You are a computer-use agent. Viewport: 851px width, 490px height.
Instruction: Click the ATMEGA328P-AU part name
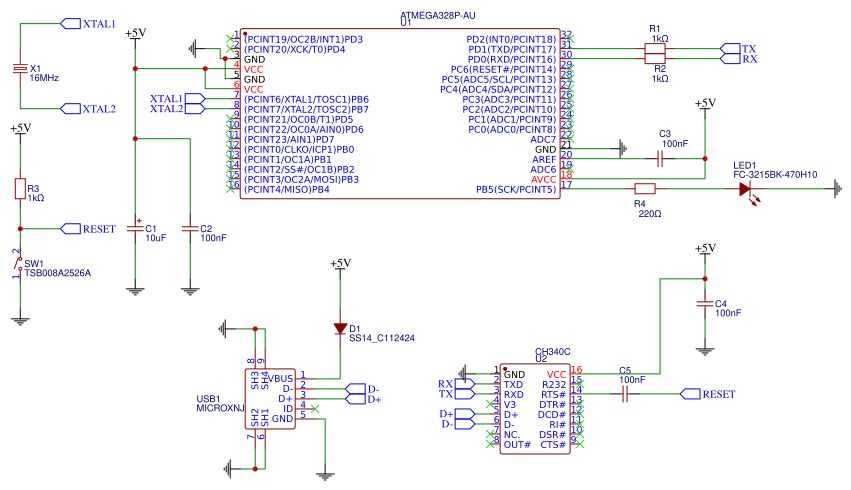438,16
